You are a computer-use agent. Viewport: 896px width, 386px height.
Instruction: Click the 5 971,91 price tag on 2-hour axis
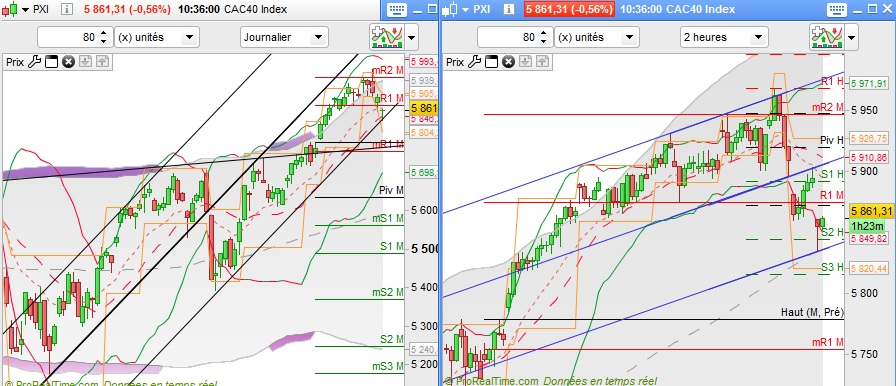[869, 83]
